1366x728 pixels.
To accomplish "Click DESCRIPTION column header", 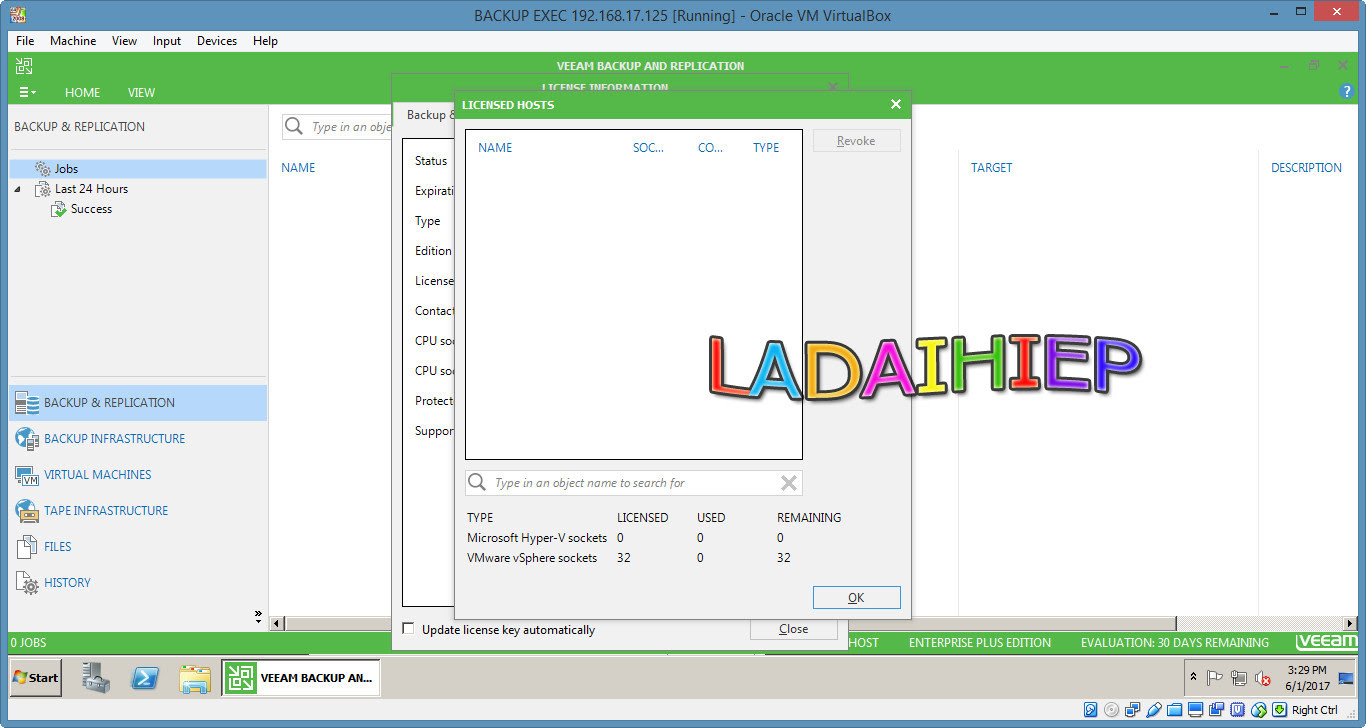I will click(x=1306, y=168).
